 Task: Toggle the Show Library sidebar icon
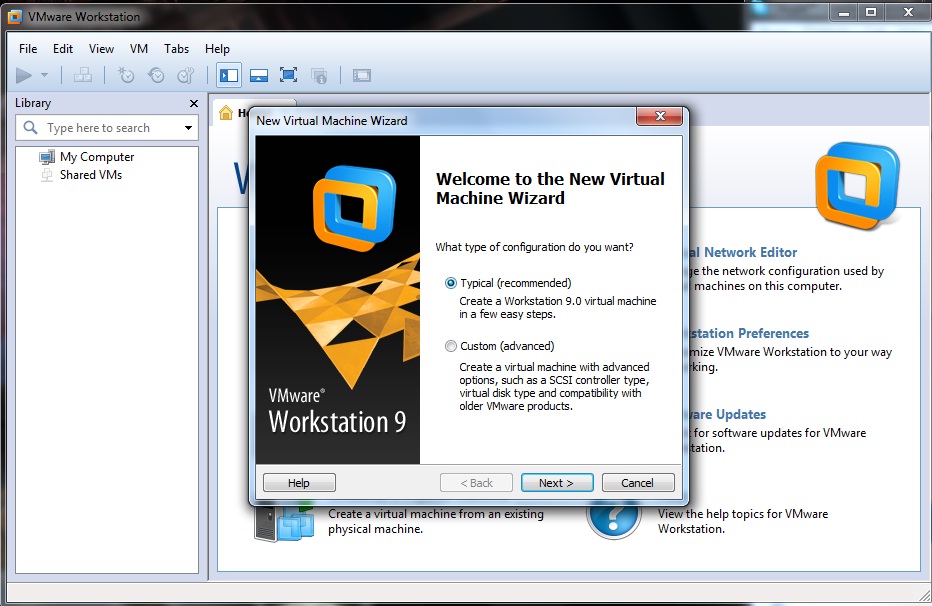click(x=229, y=75)
